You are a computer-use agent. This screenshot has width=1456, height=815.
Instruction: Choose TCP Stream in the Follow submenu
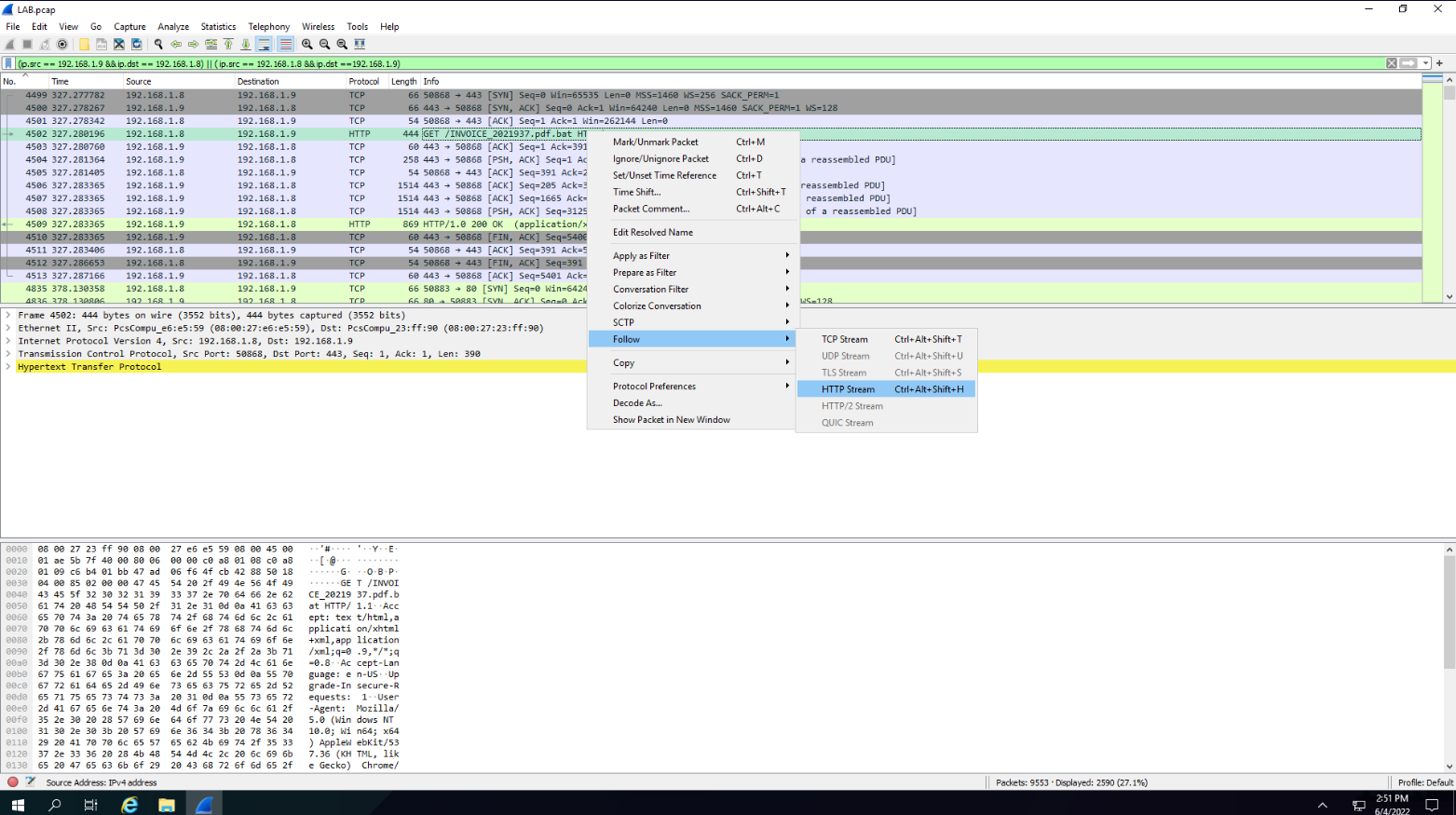click(x=844, y=340)
